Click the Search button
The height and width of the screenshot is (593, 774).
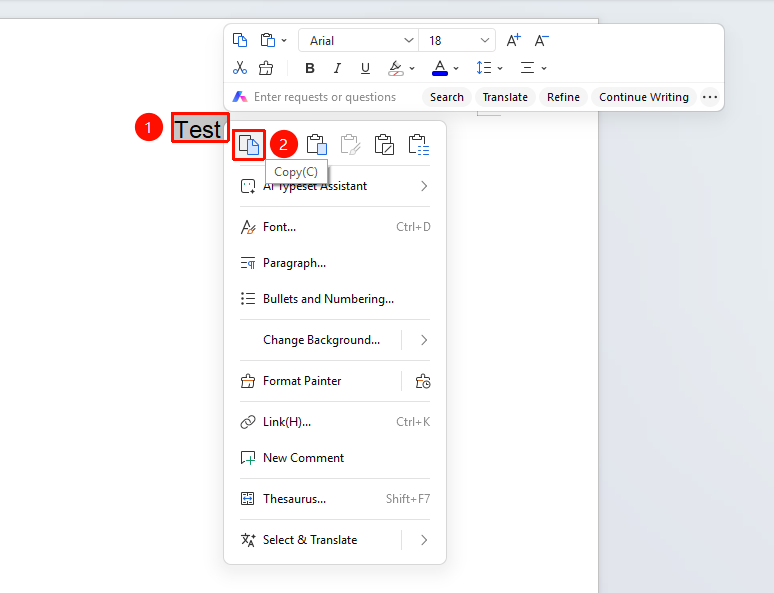click(447, 97)
